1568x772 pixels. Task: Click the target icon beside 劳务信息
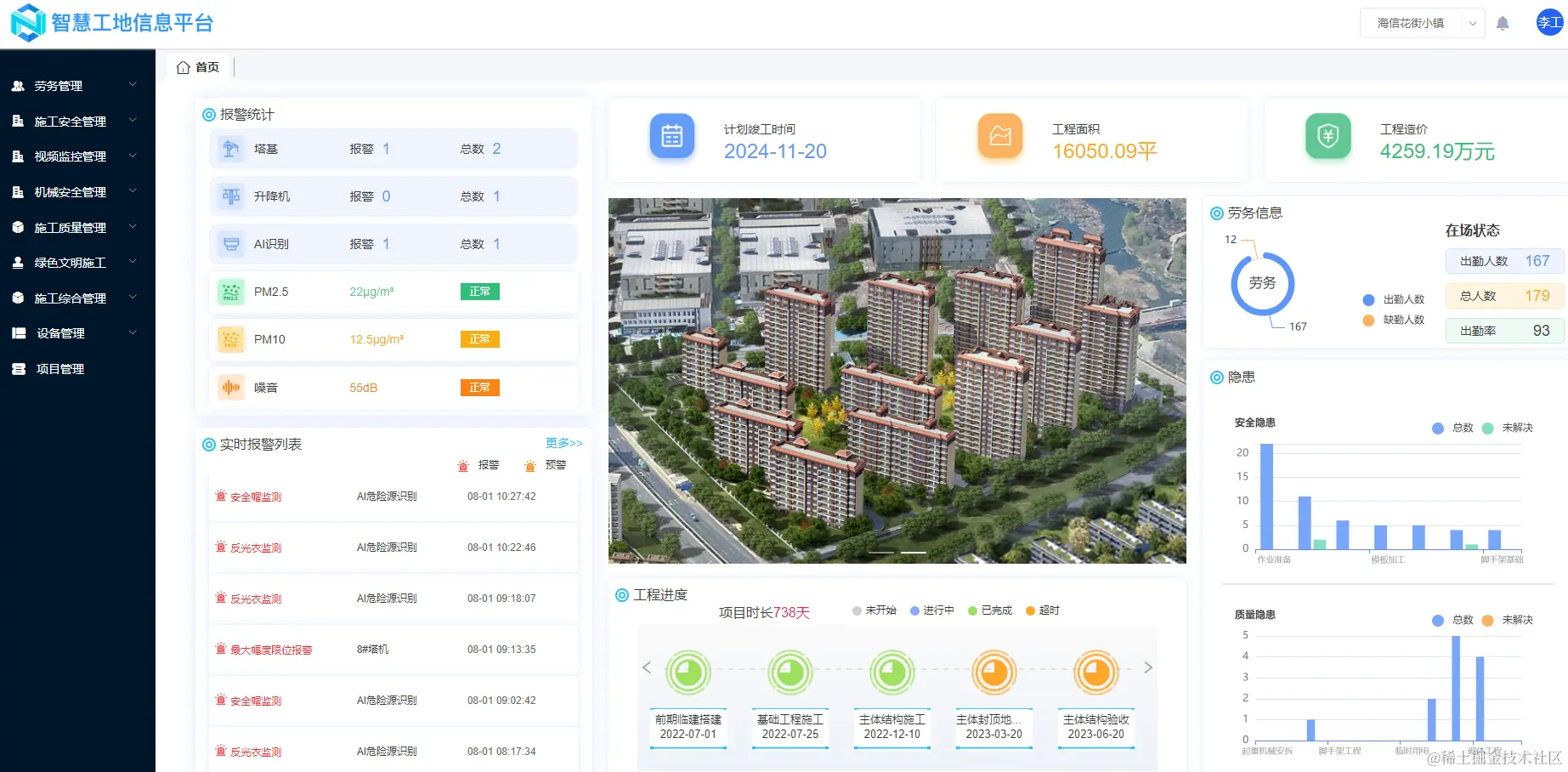[x=1217, y=213]
